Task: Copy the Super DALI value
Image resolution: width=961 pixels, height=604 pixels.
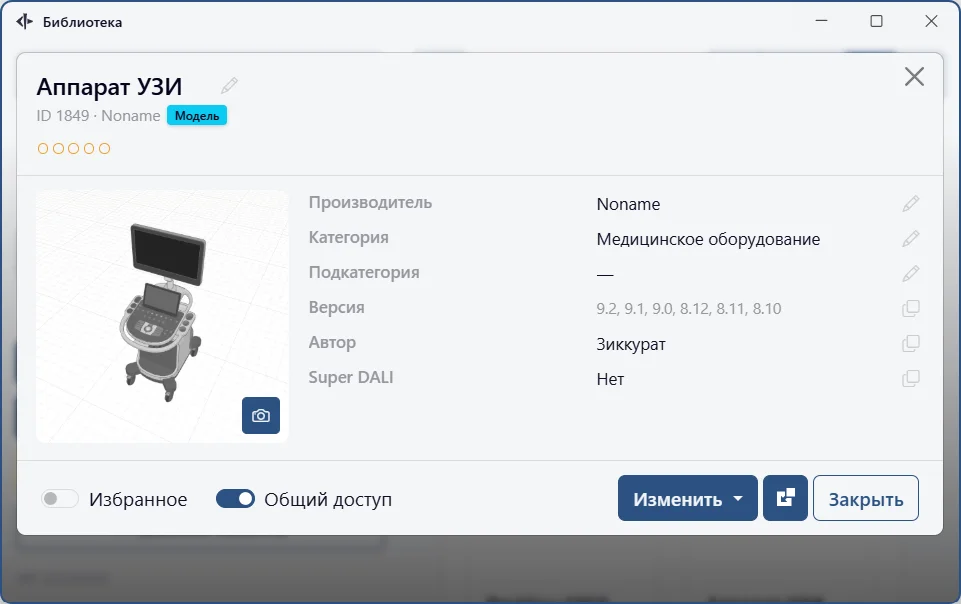Action: pyautogui.click(x=911, y=378)
